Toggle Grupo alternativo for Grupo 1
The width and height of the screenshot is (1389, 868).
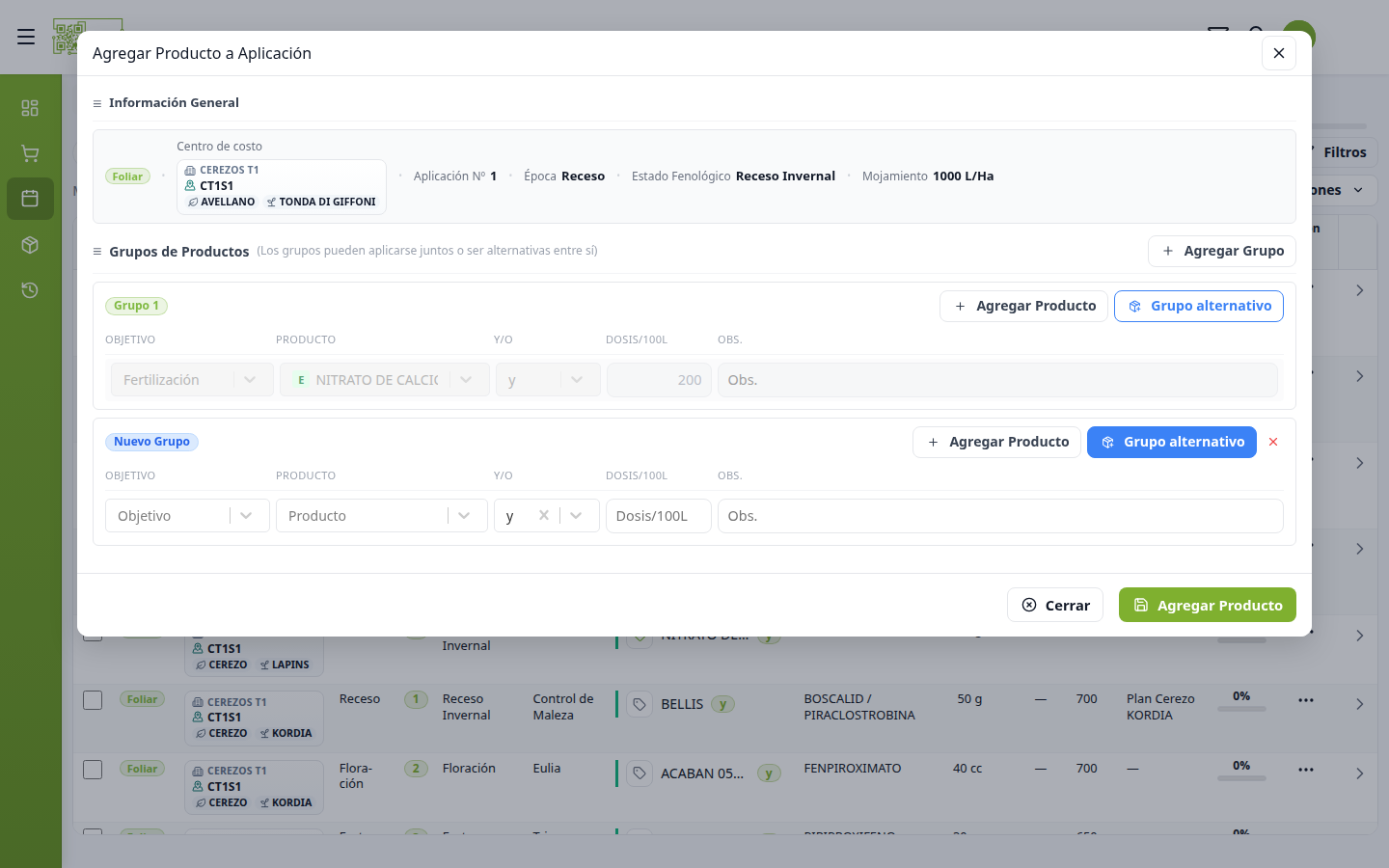click(x=1199, y=306)
